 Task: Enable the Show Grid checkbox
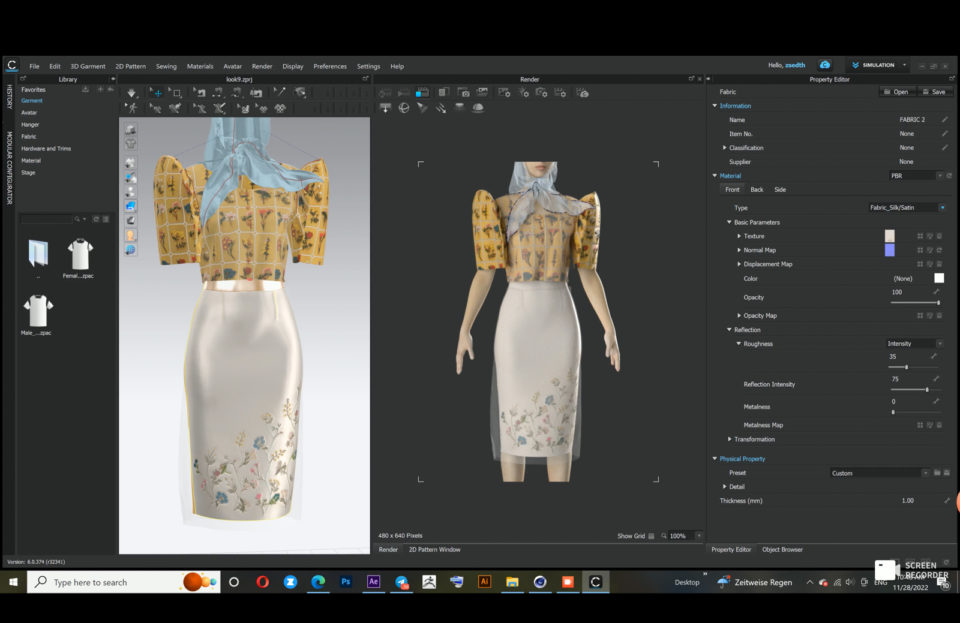click(651, 536)
